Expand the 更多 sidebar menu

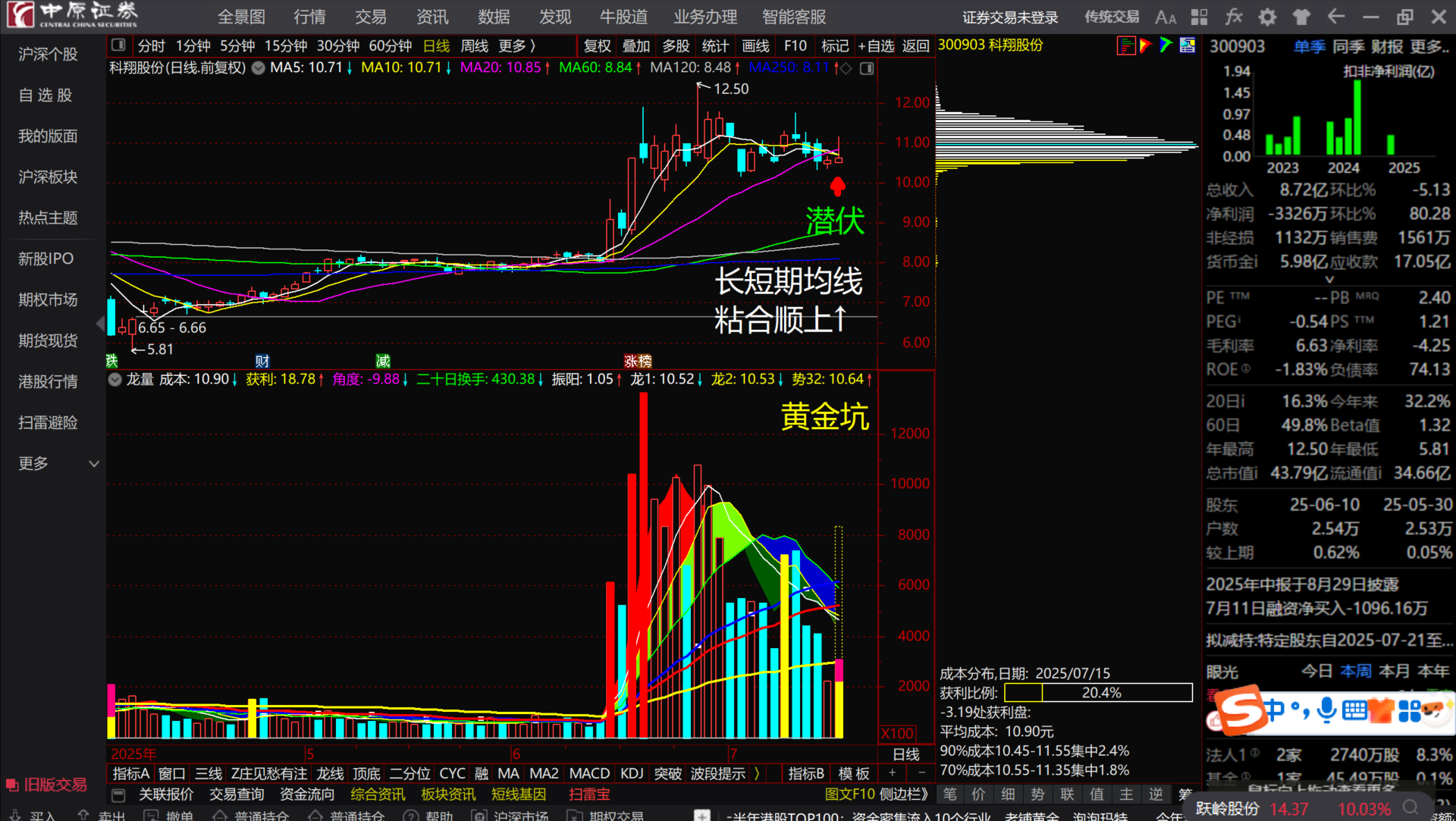click(58, 463)
